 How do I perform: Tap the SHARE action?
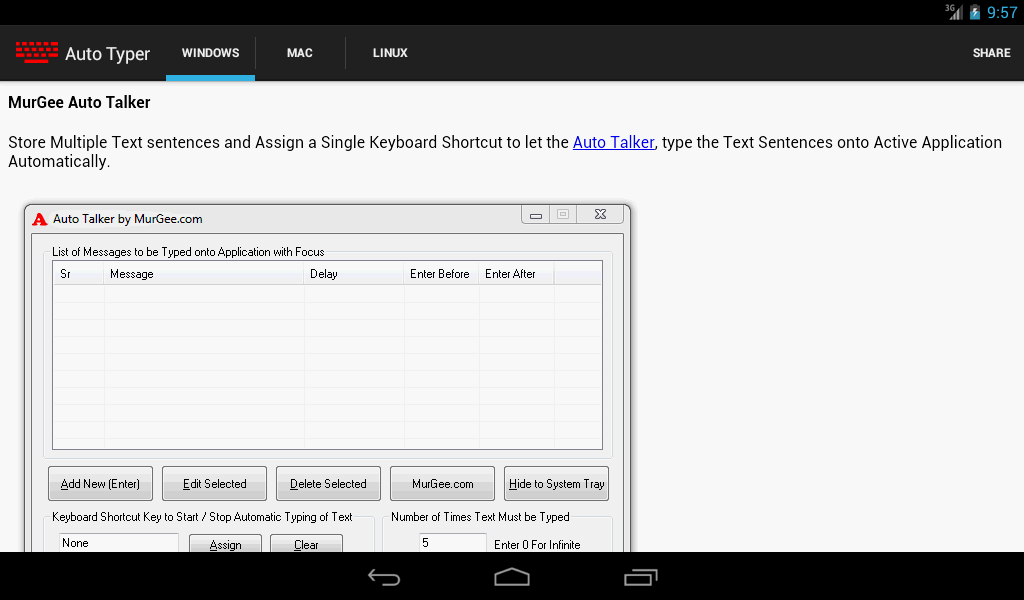991,53
